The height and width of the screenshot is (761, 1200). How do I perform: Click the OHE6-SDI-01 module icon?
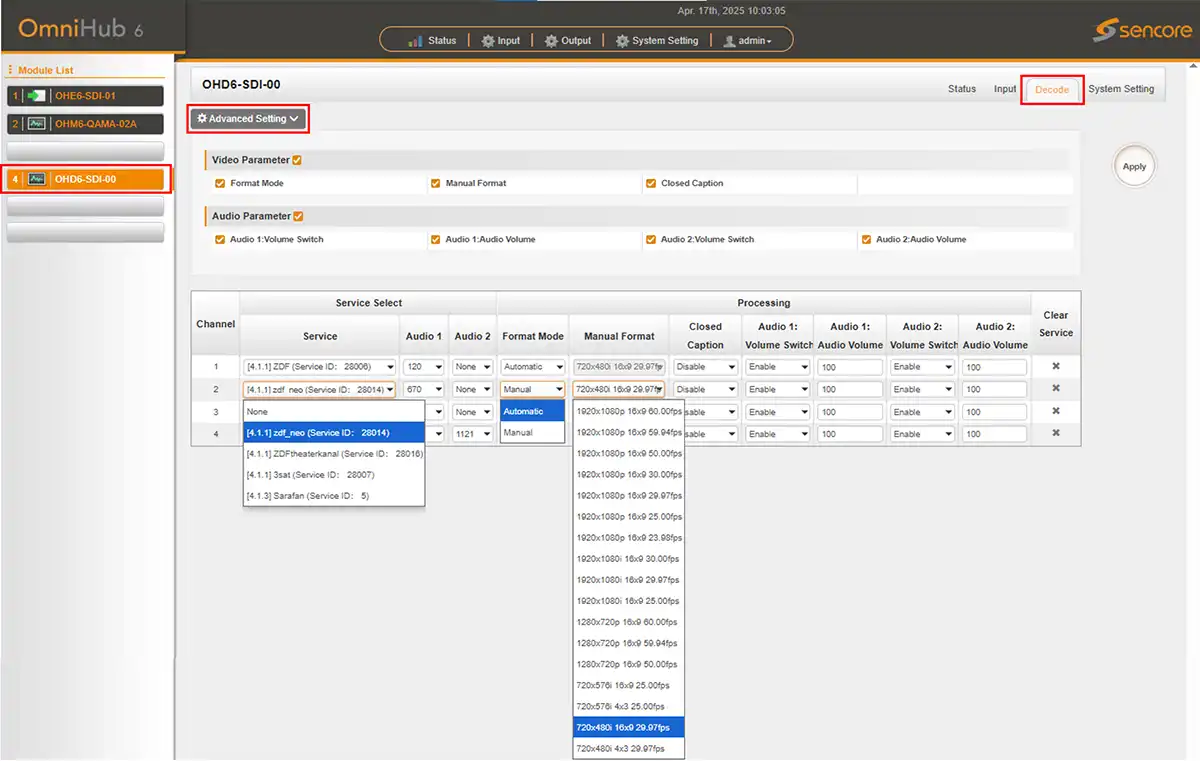pos(37,96)
